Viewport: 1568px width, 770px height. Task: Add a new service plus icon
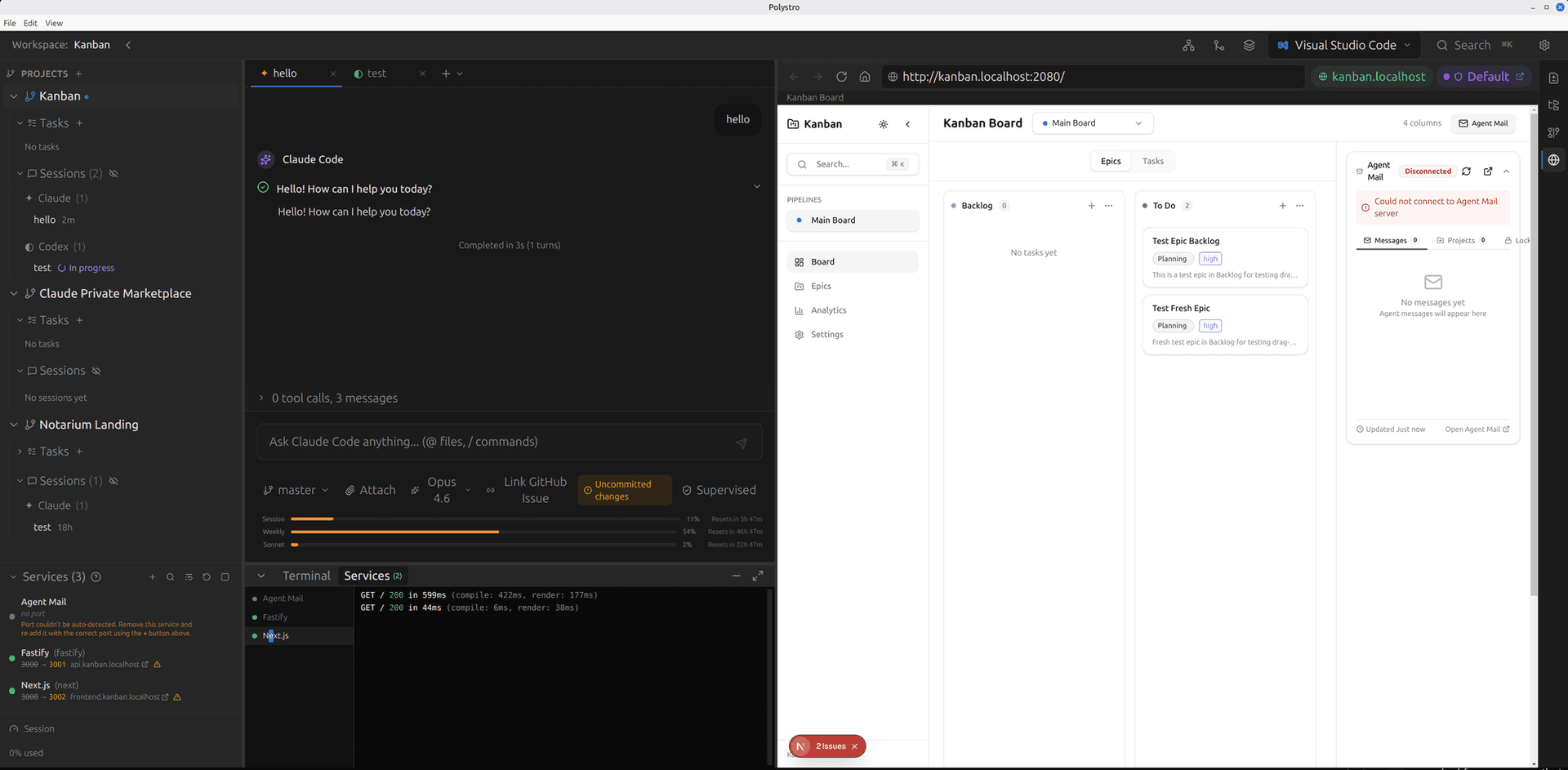pos(152,577)
